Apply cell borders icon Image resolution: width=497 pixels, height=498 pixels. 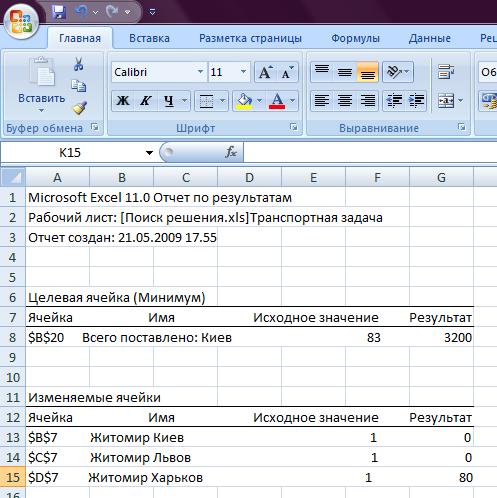pyautogui.click(x=206, y=101)
